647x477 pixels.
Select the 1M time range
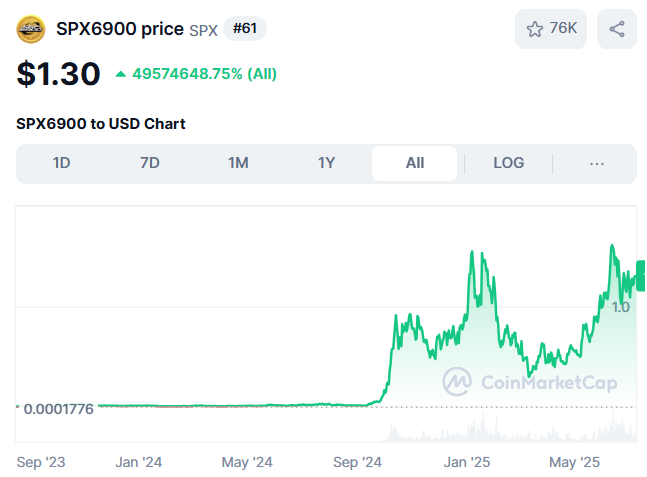tap(238, 163)
